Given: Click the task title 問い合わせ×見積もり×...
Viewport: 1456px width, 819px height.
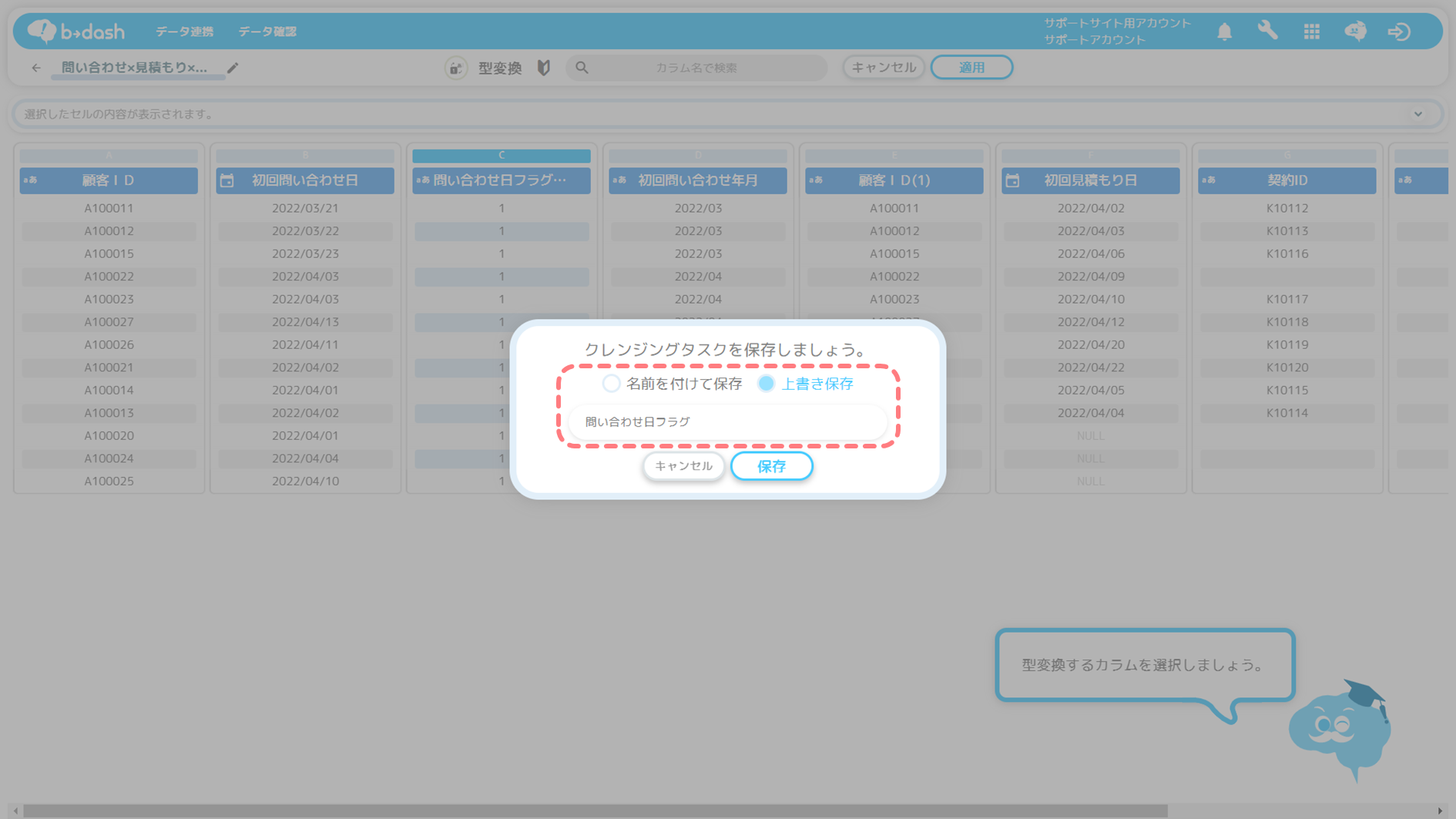Looking at the screenshot, I should [135, 68].
